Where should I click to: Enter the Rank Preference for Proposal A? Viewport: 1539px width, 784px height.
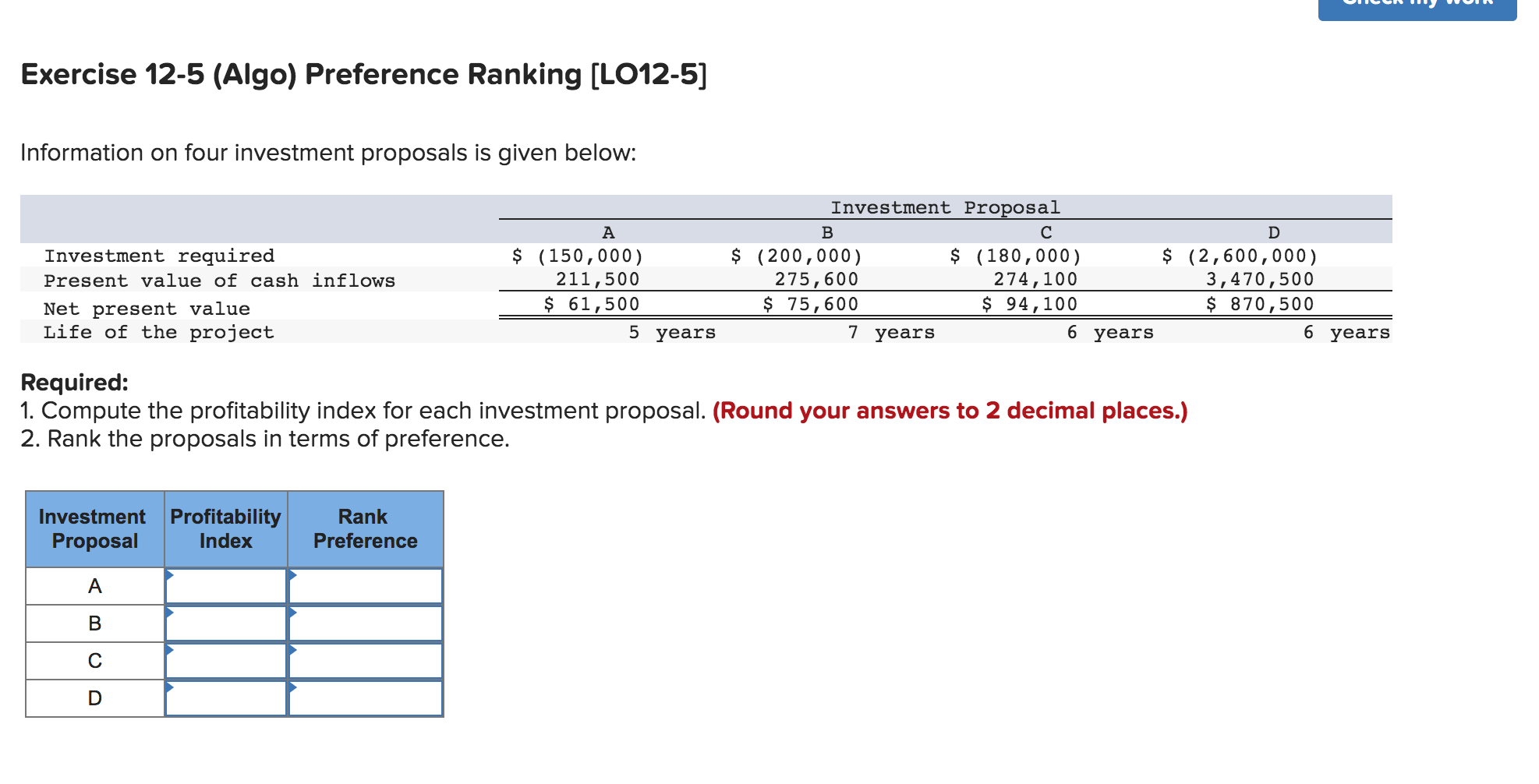[365, 585]
